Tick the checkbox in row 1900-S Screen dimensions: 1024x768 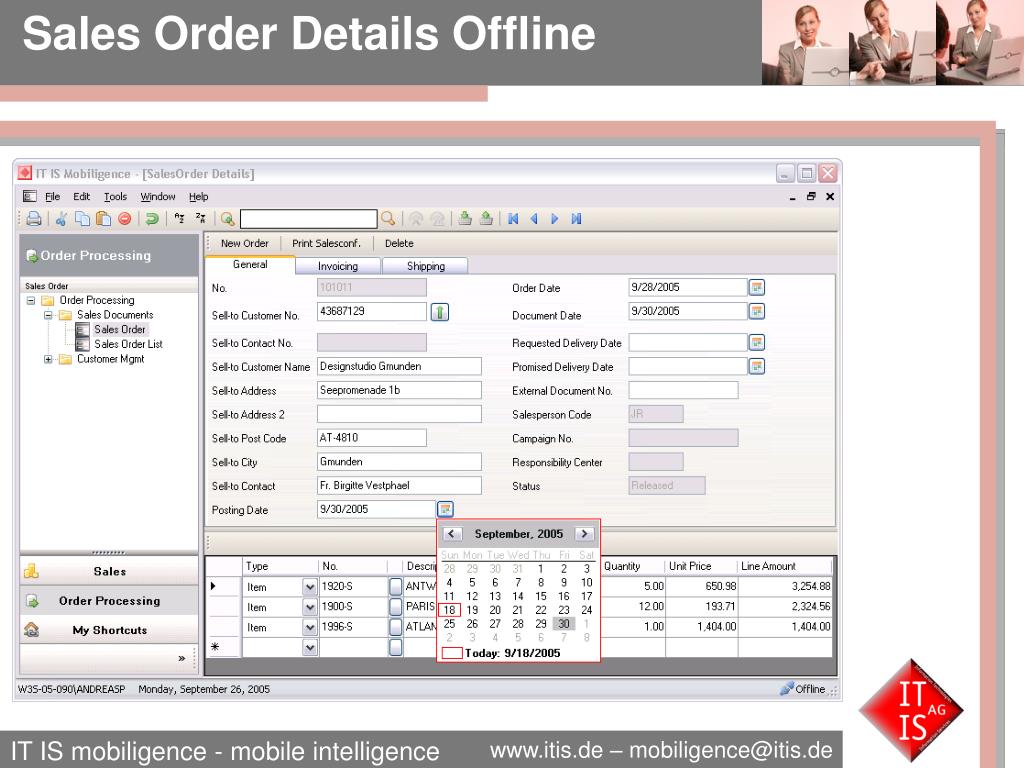pyautogui.click(x=395, y=607)
